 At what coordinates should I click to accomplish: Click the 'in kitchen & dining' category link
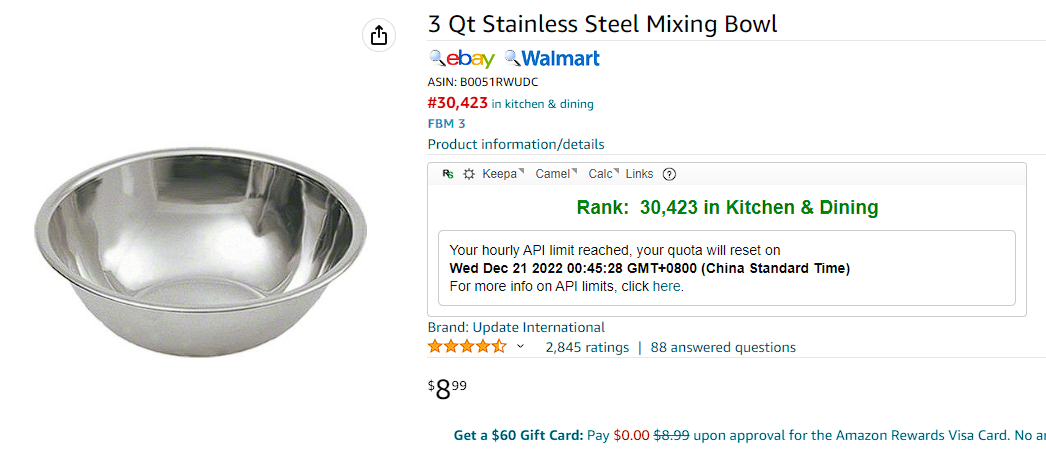[542, 104]
